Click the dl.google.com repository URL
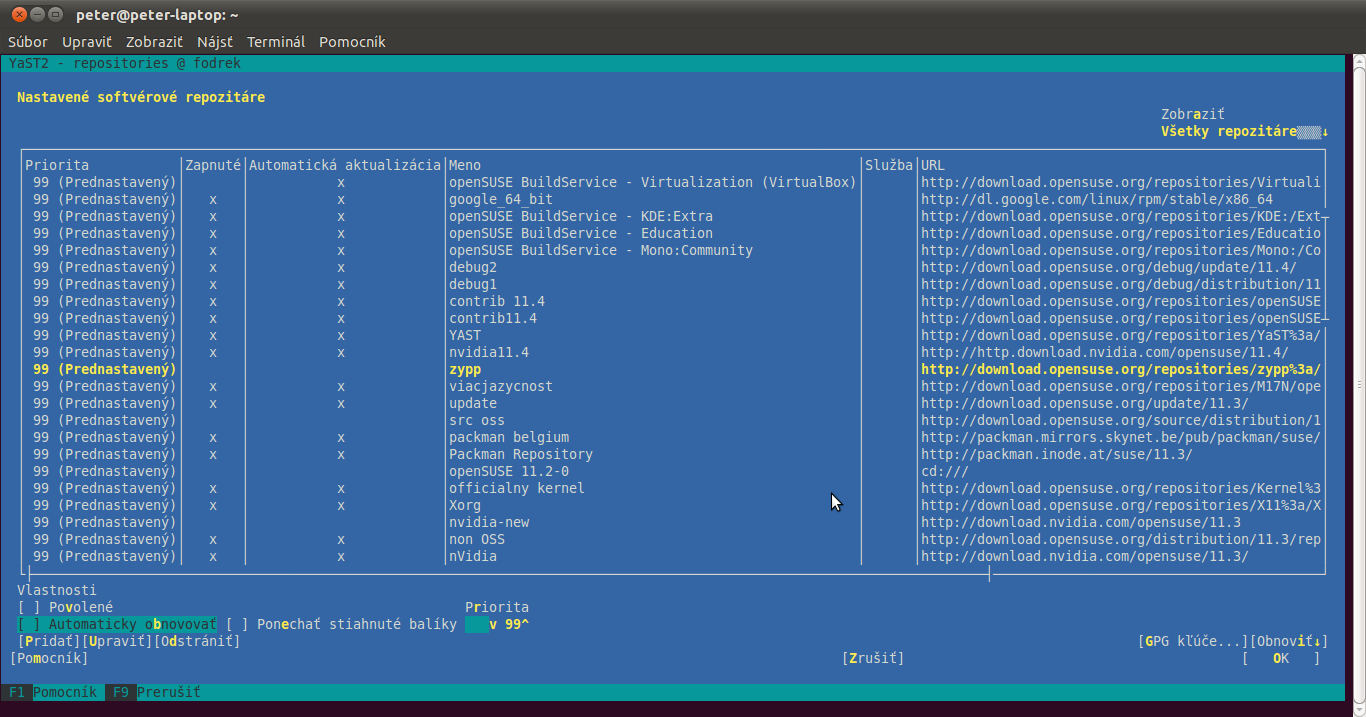Viewport: 1366px width, 717px height. click(1097, 199)
